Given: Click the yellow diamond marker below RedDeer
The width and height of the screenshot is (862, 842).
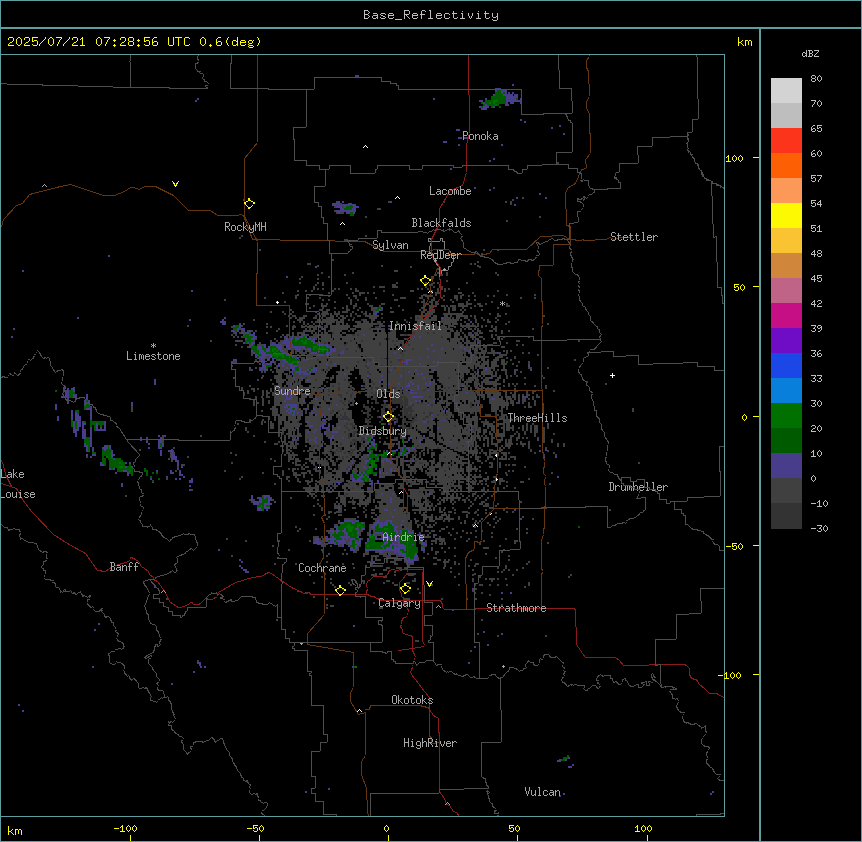Looking at the screenshot, I should click(426, 280).
